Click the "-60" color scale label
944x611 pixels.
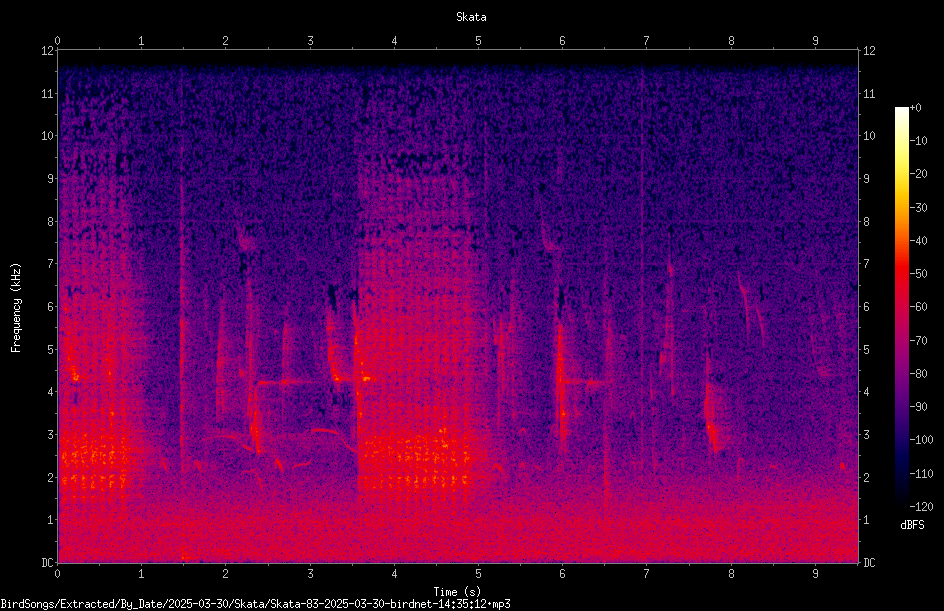[918, 307]
